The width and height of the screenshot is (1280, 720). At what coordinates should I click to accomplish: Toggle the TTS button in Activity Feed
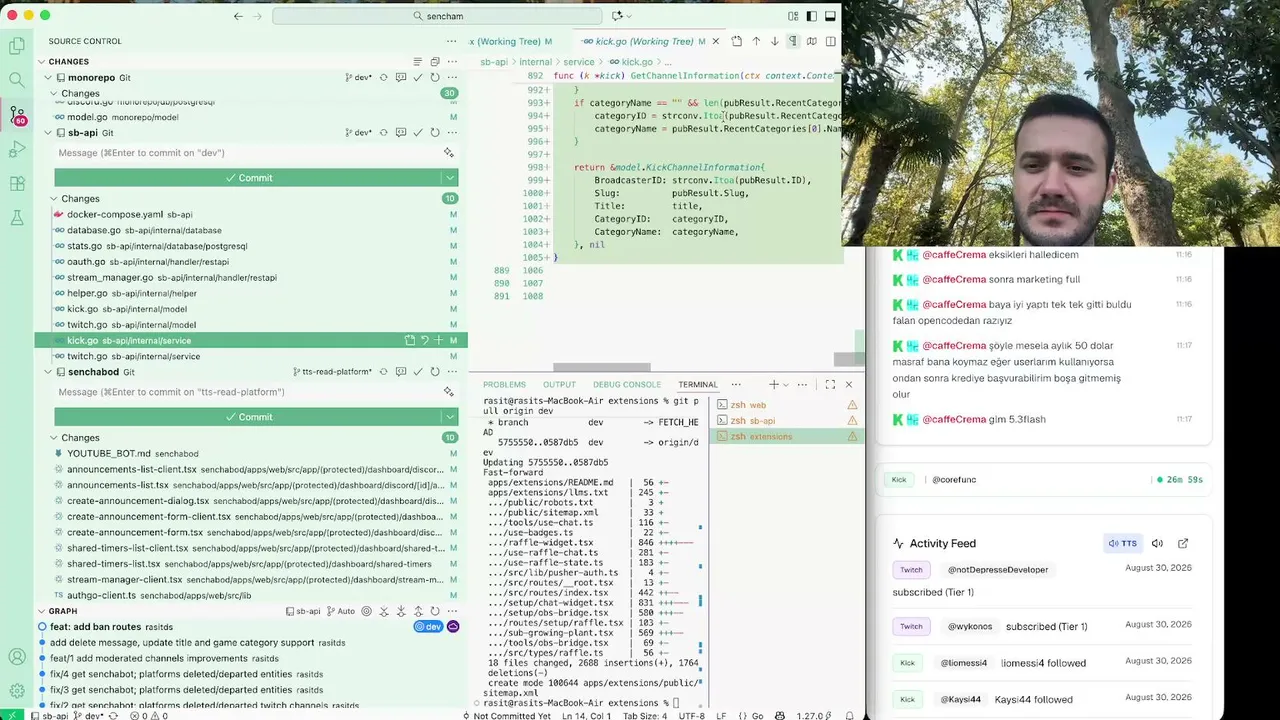(1122, 543)
